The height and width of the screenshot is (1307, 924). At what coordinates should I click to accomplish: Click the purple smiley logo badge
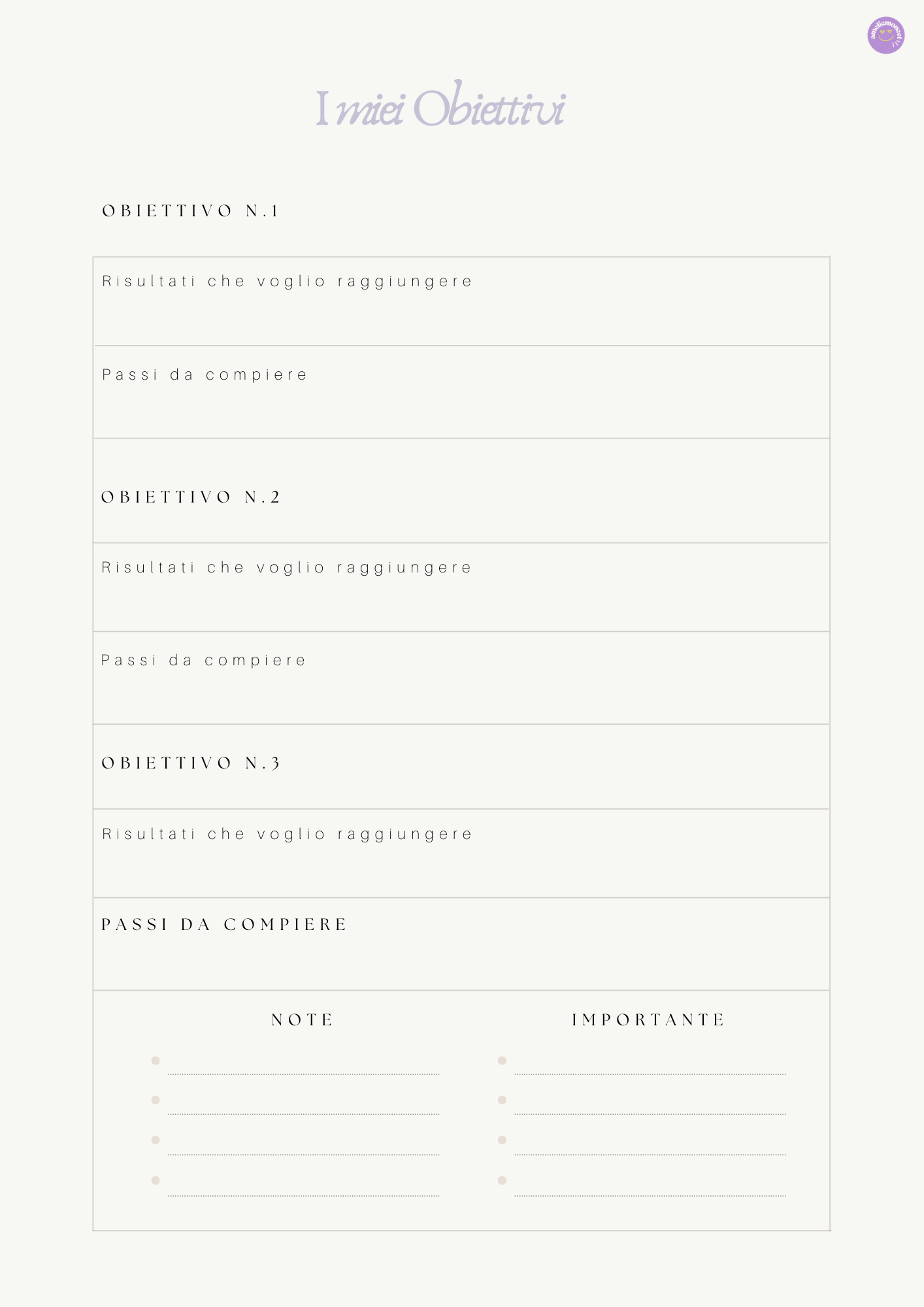click(885, 35)
